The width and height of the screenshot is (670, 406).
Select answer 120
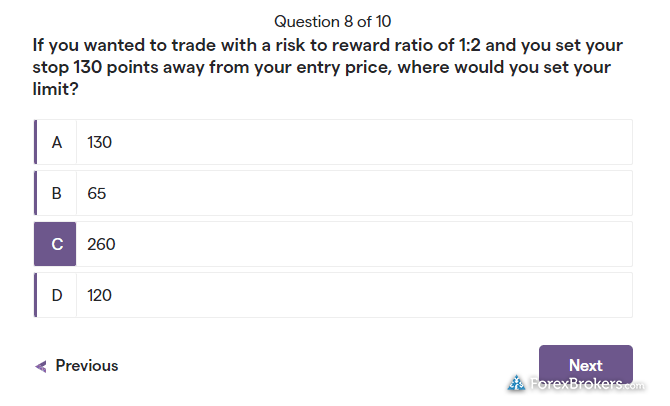point(100,295)
